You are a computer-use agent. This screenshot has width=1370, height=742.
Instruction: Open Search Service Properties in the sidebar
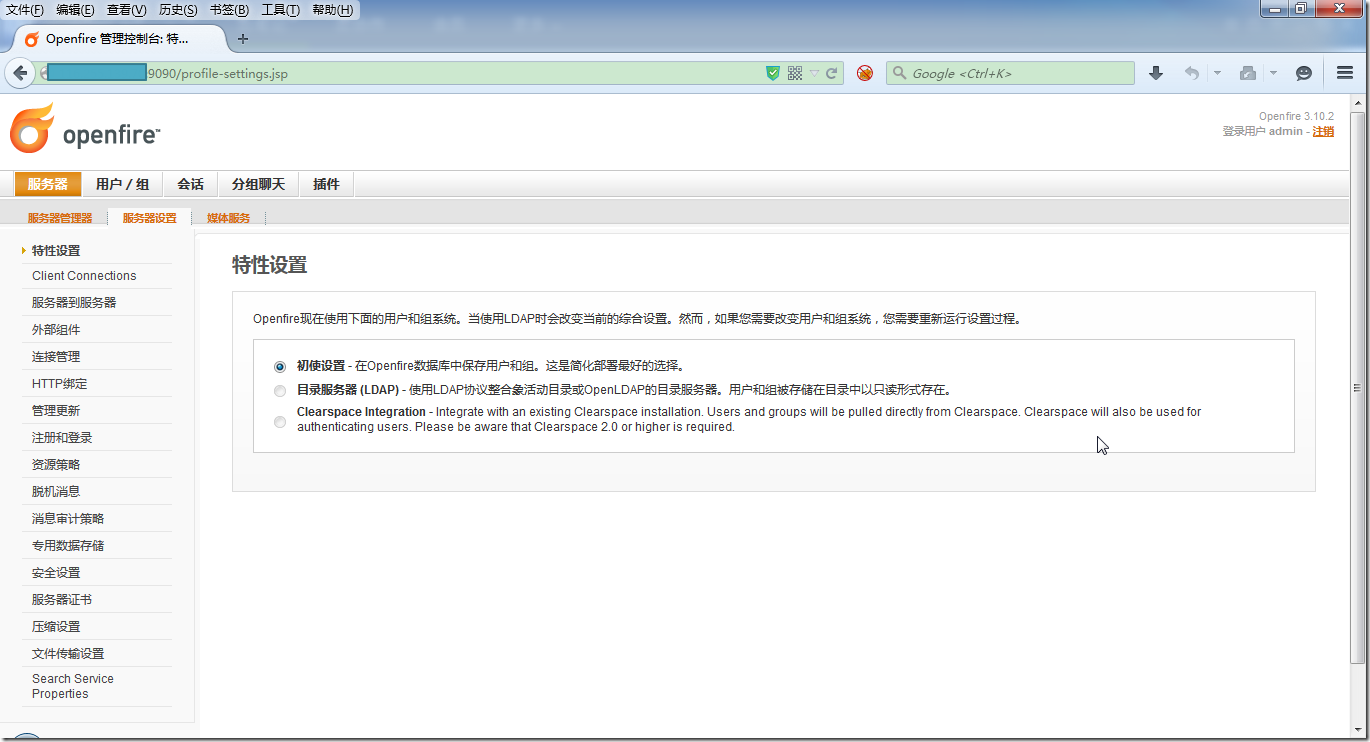tap(73, 686)
